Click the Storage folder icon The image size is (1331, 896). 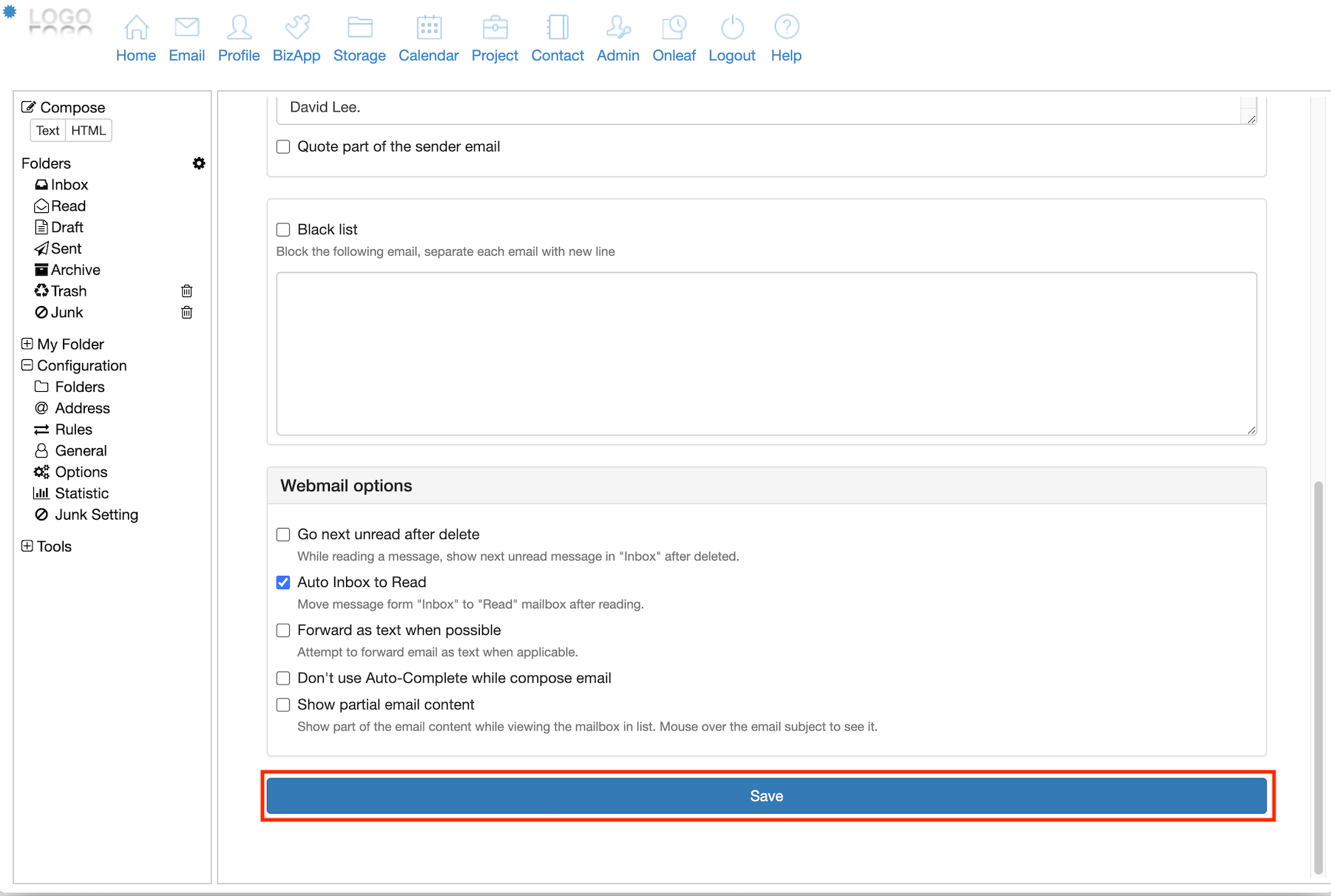[359, 28]
